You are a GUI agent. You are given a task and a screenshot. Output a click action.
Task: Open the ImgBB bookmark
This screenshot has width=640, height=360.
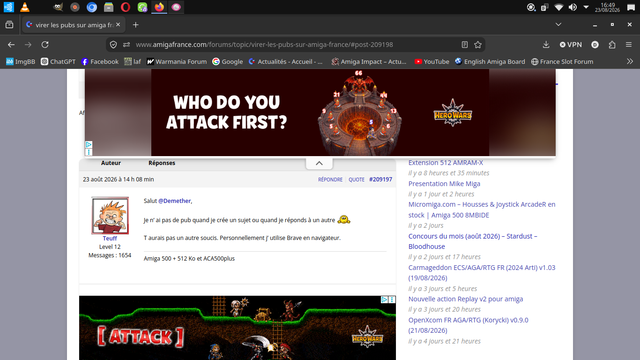20,62
